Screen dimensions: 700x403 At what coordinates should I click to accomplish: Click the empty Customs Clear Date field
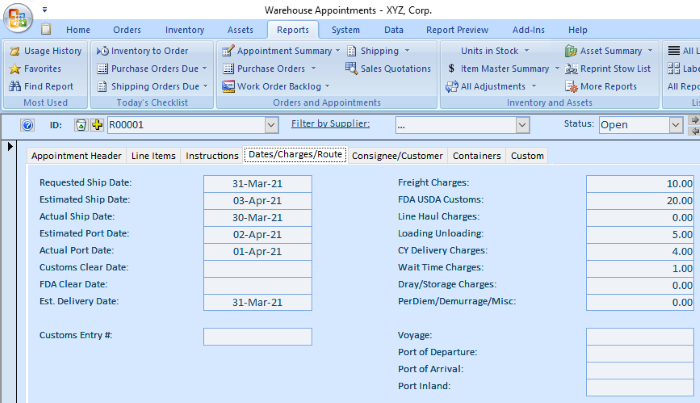coord(258,268)
